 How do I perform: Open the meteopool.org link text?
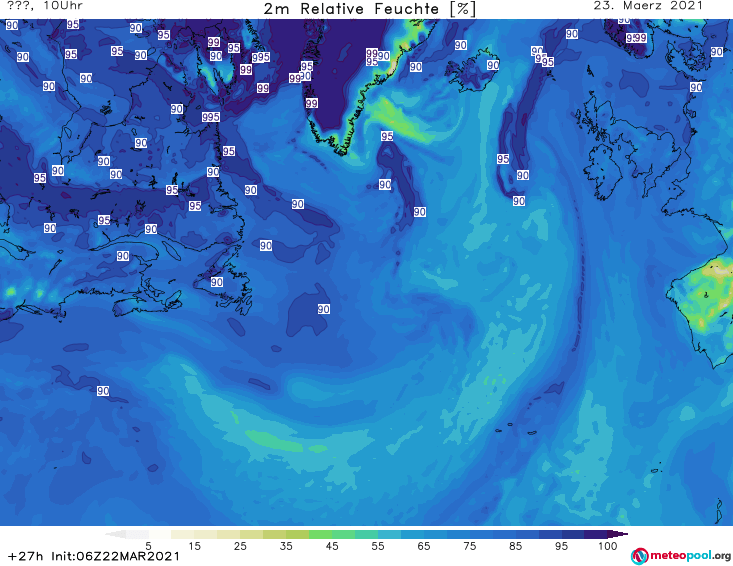click(690, 555)
